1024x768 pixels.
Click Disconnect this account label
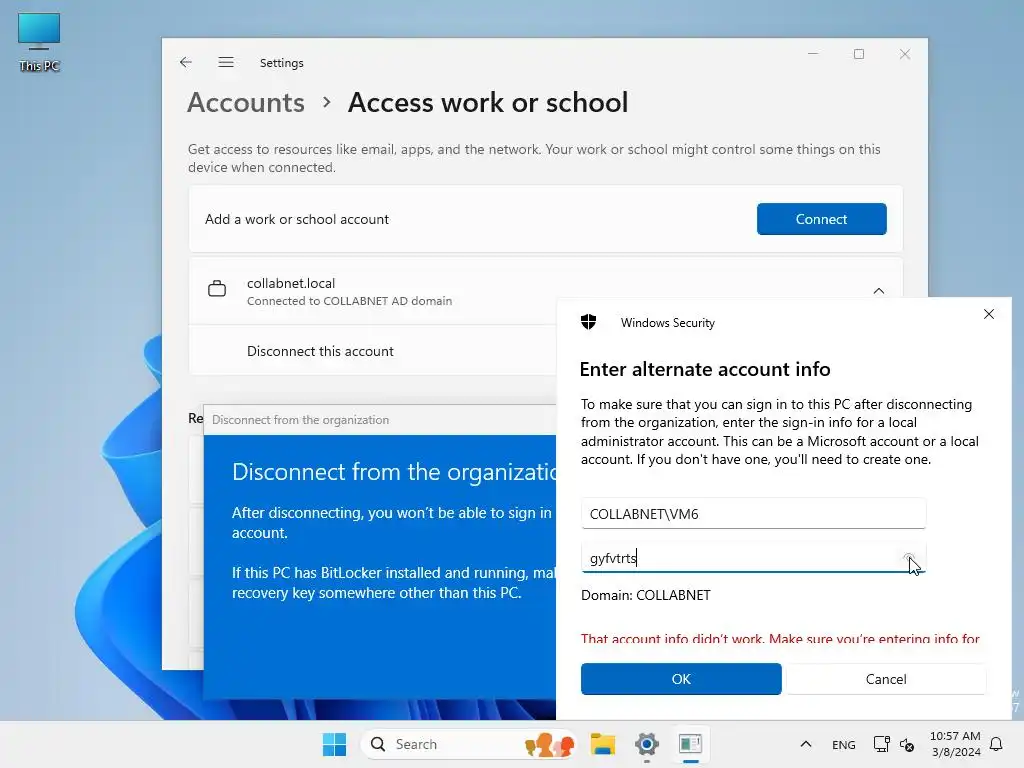320,351
